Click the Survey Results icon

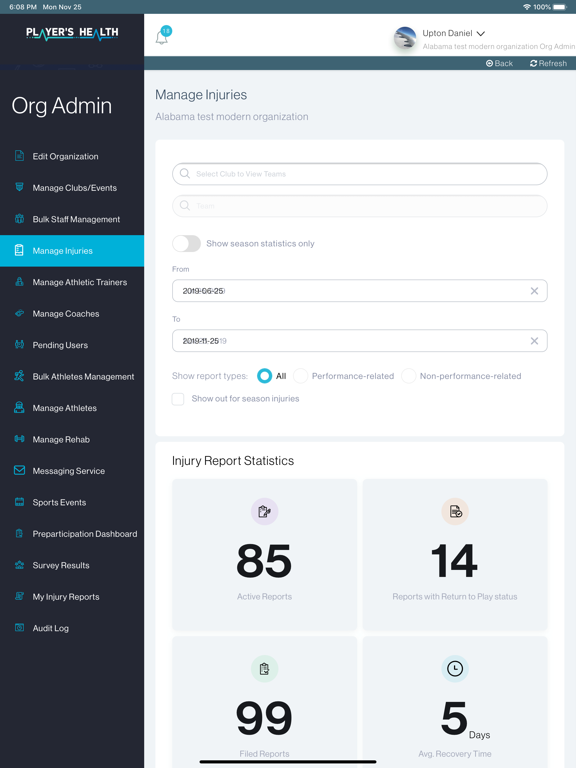19,565
